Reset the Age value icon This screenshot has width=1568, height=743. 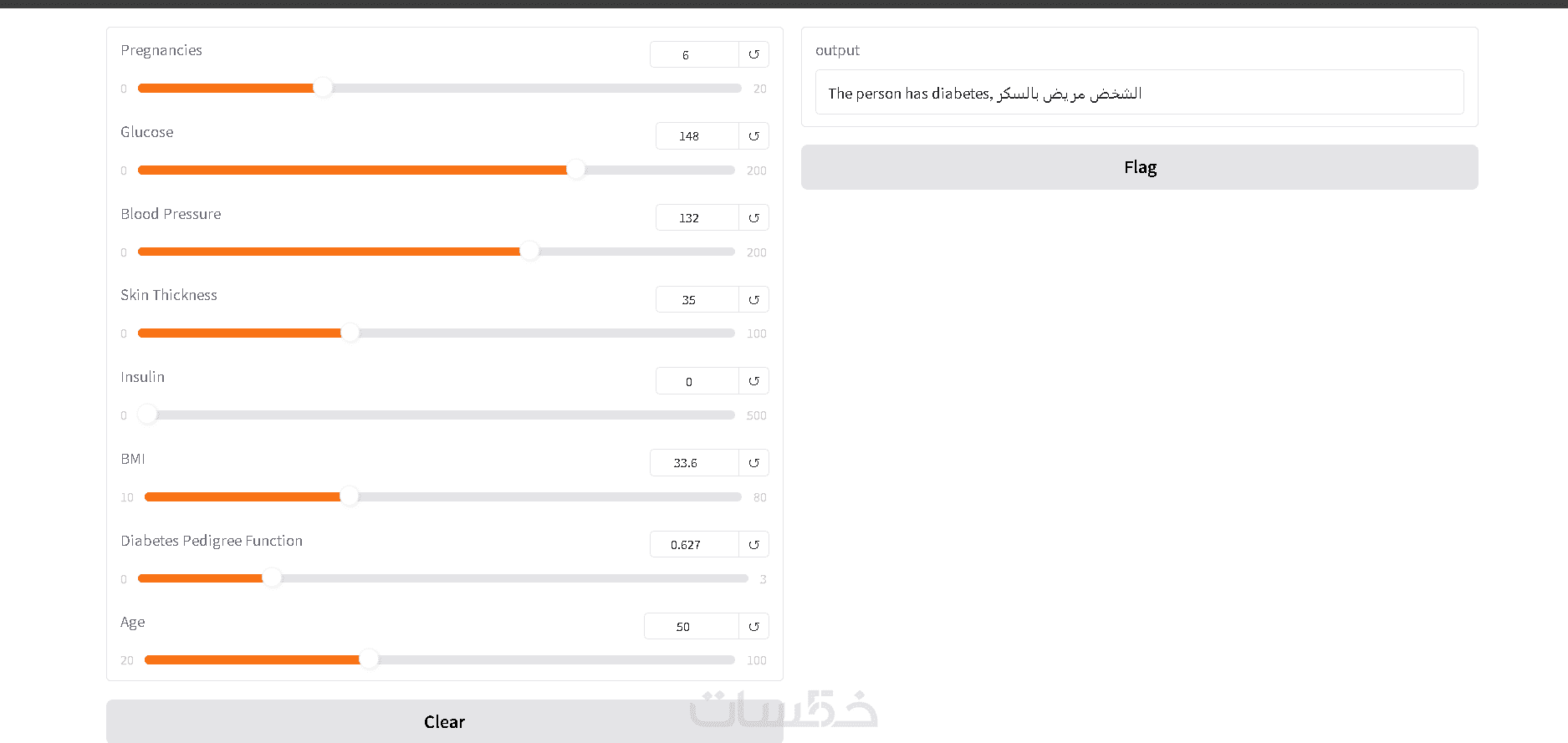pyautogui.click(x=753, y=627)
